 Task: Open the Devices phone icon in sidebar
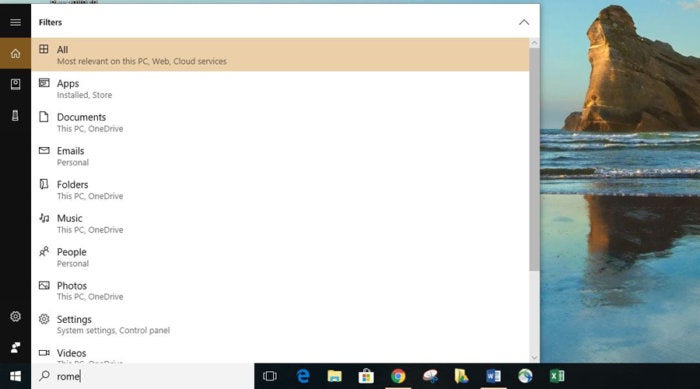15,116
